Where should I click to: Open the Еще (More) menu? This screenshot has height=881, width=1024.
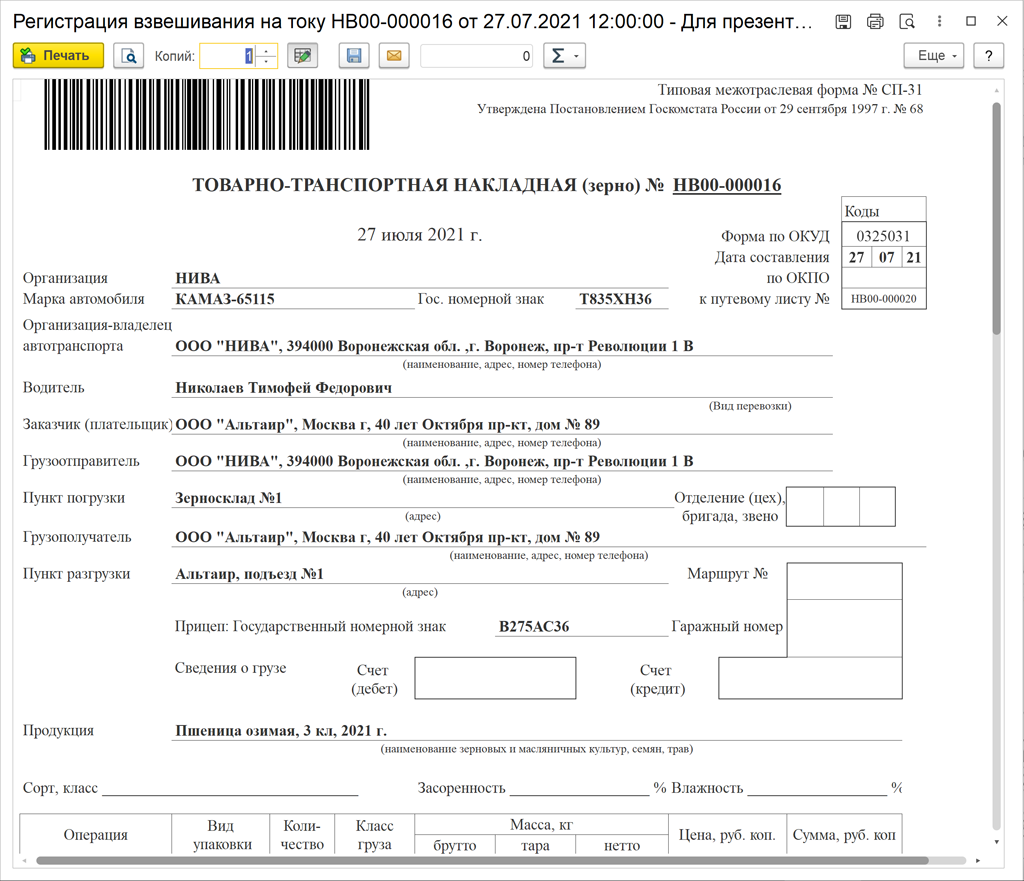click(x=938, y=56)
